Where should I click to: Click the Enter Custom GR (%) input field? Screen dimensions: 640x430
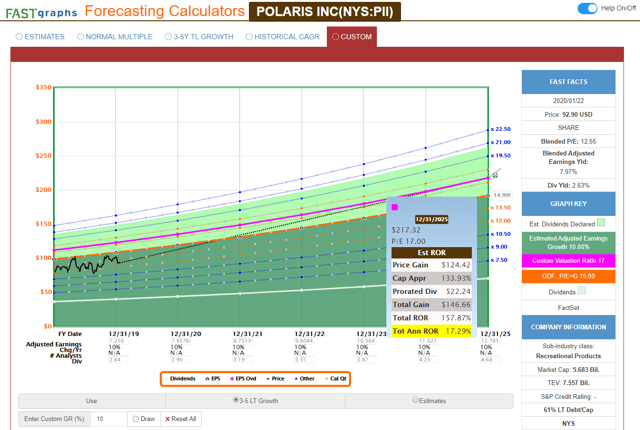(110, 419)
